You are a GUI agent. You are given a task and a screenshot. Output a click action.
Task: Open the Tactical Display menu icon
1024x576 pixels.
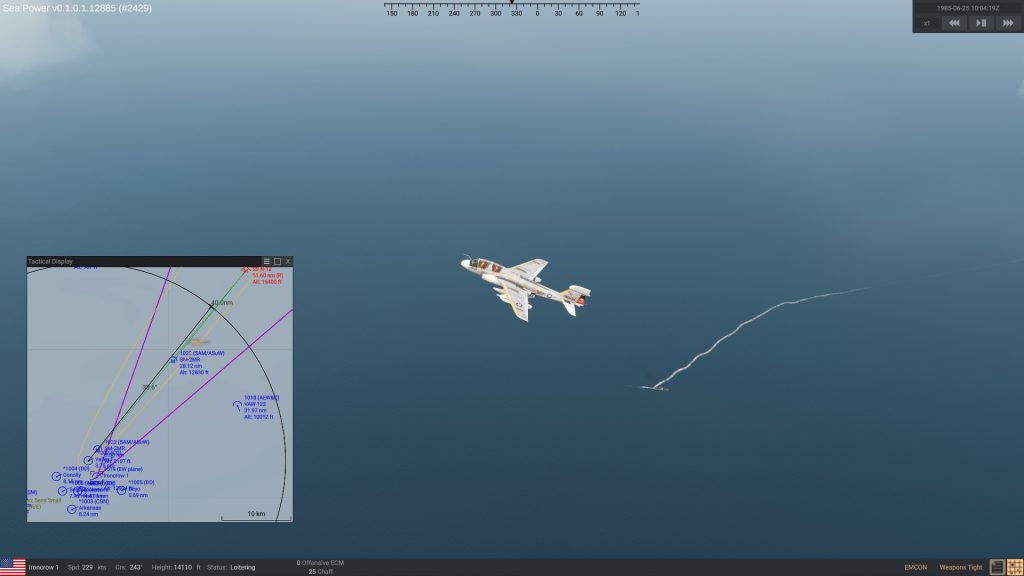point(266,261)
